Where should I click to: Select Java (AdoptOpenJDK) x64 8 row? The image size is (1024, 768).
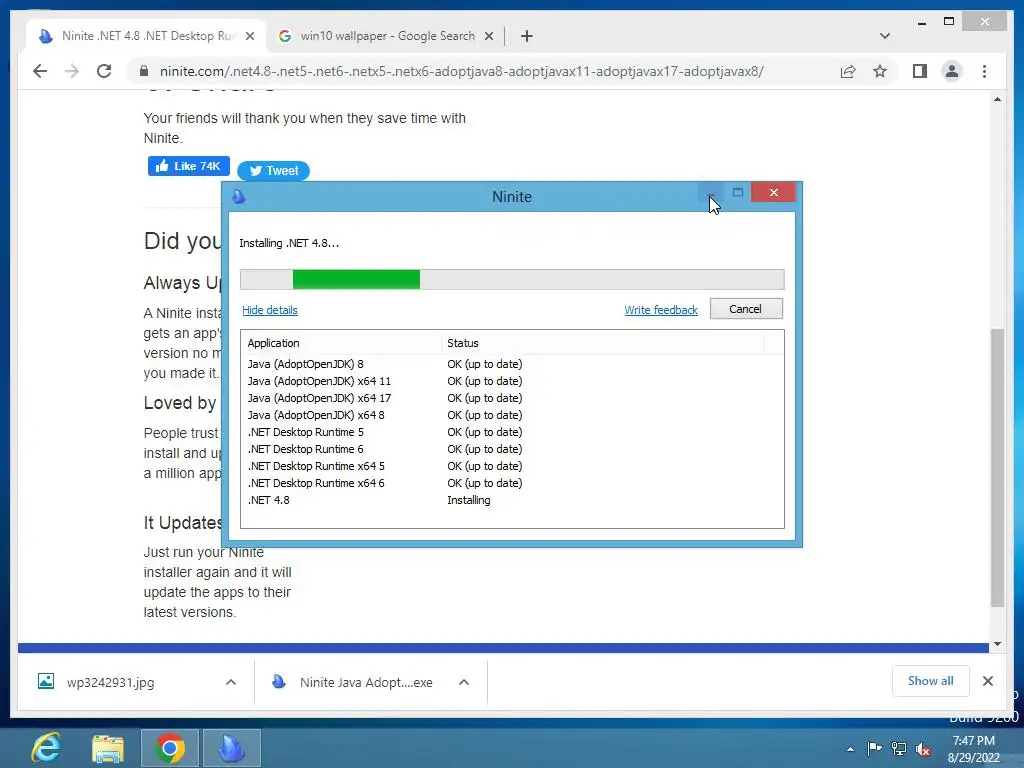pyautogui.click(x=512, y=415)
